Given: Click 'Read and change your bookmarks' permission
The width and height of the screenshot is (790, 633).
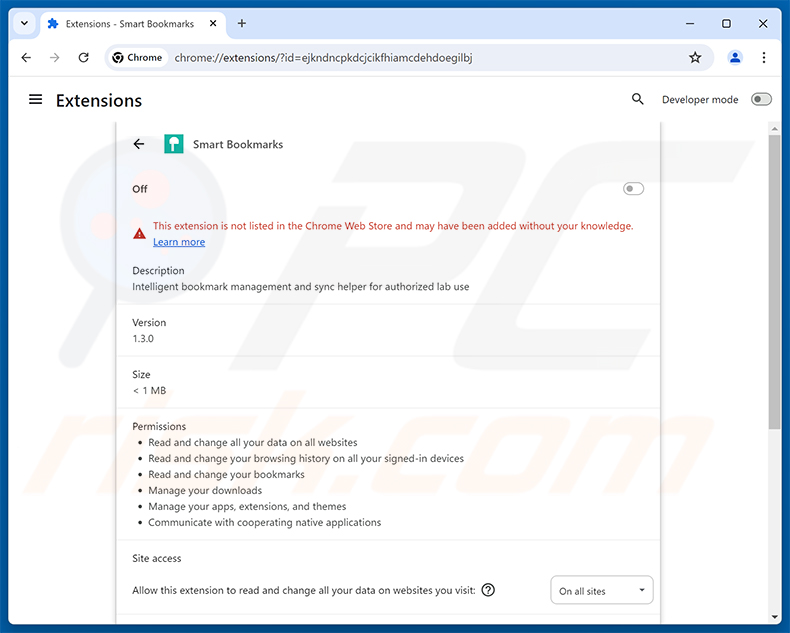Looking at the screenshot, I should (226, 474).
